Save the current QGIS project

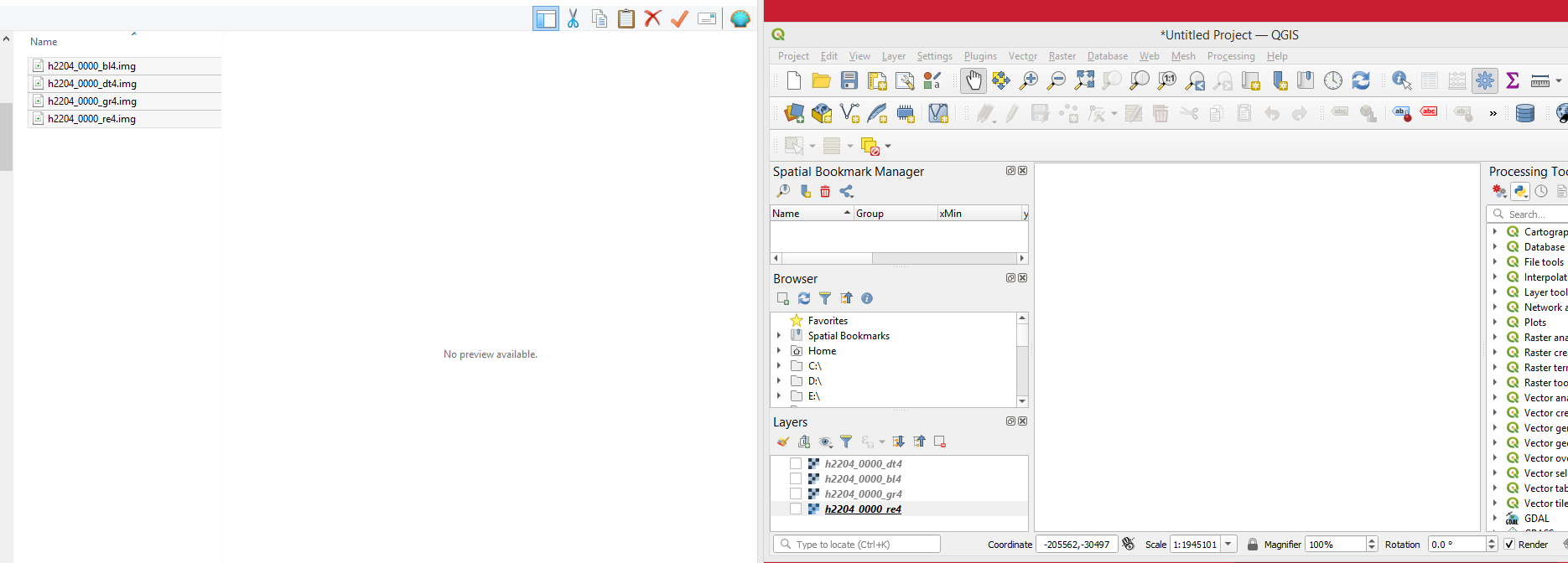point(849,80)
